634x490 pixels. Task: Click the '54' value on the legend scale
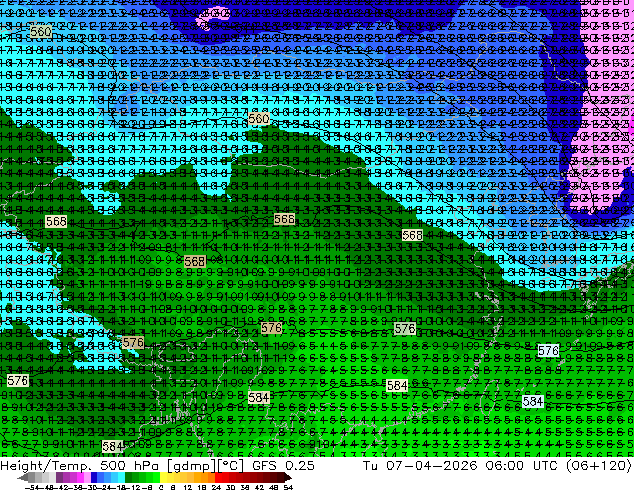288,487
